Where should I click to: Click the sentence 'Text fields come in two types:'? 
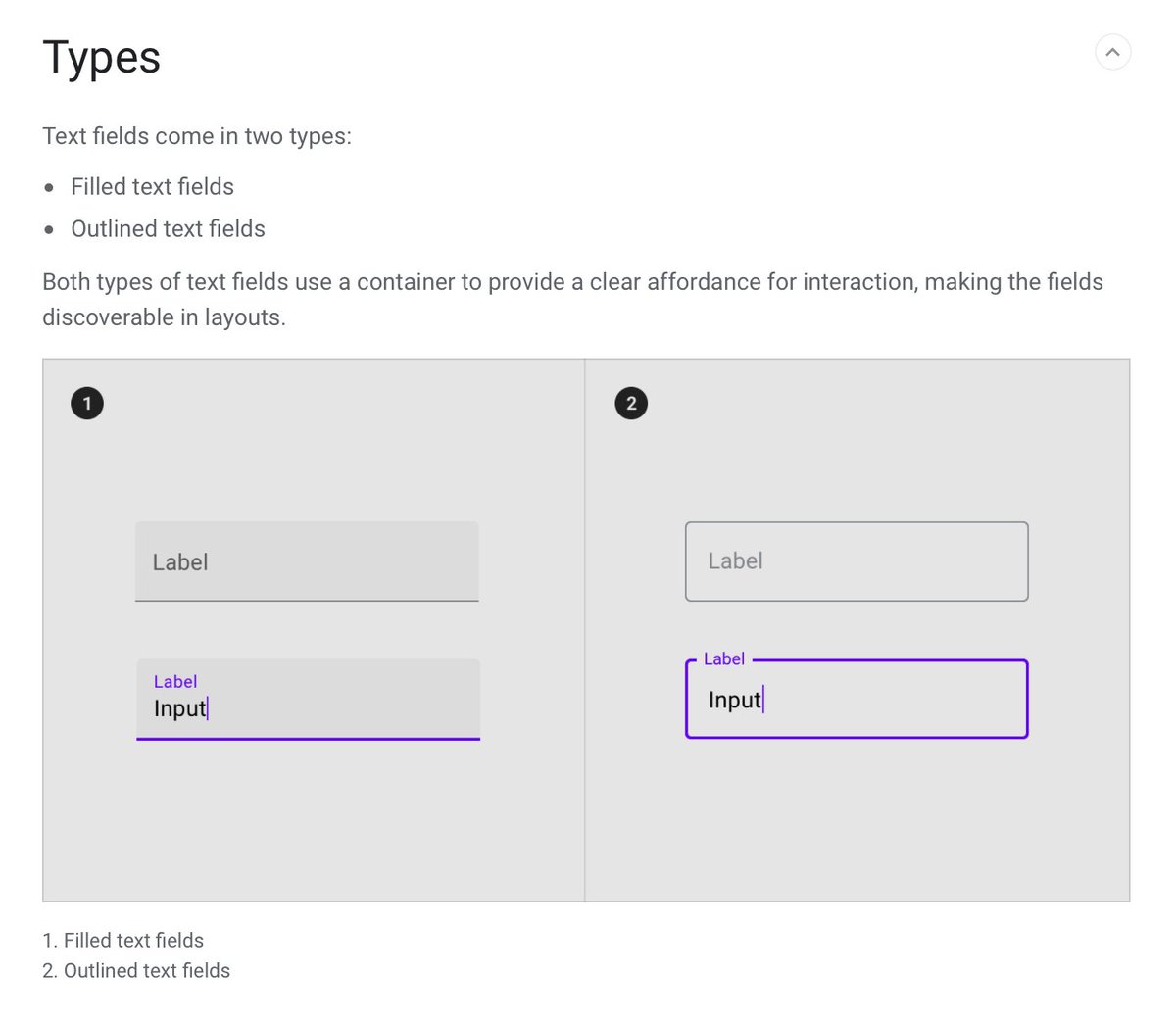click(197, 136)
